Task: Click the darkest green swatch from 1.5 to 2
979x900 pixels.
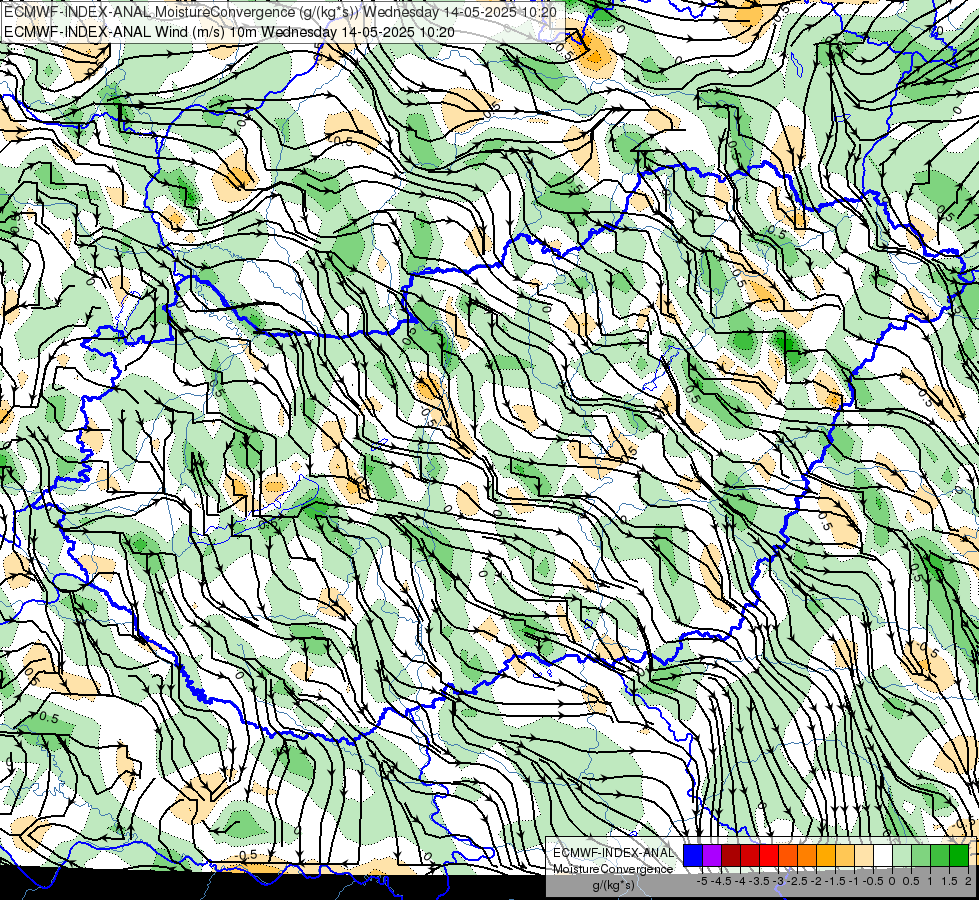Action: click(x=959, y=856)
